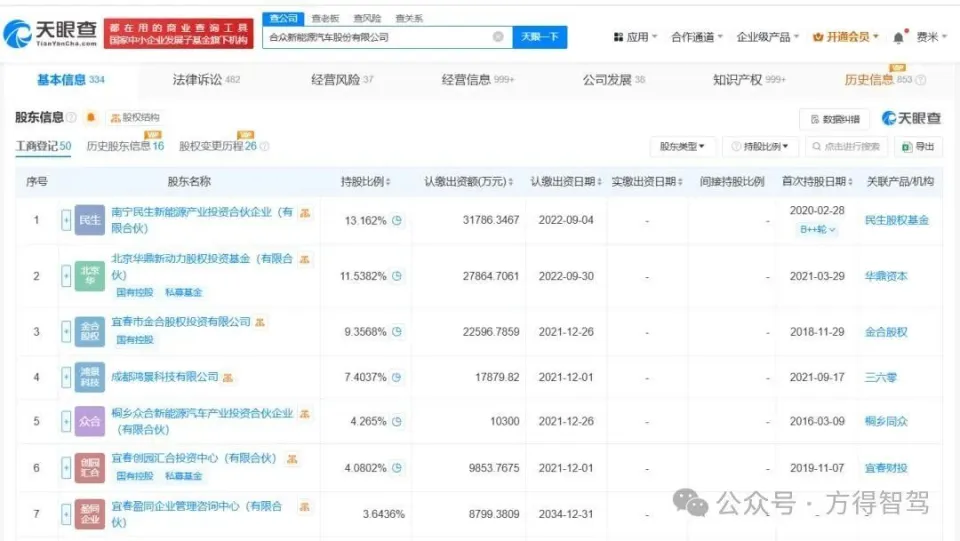960x541 pixels.
Task: Expand the B++轮 funding round dropdown
Action: point(817,229)
